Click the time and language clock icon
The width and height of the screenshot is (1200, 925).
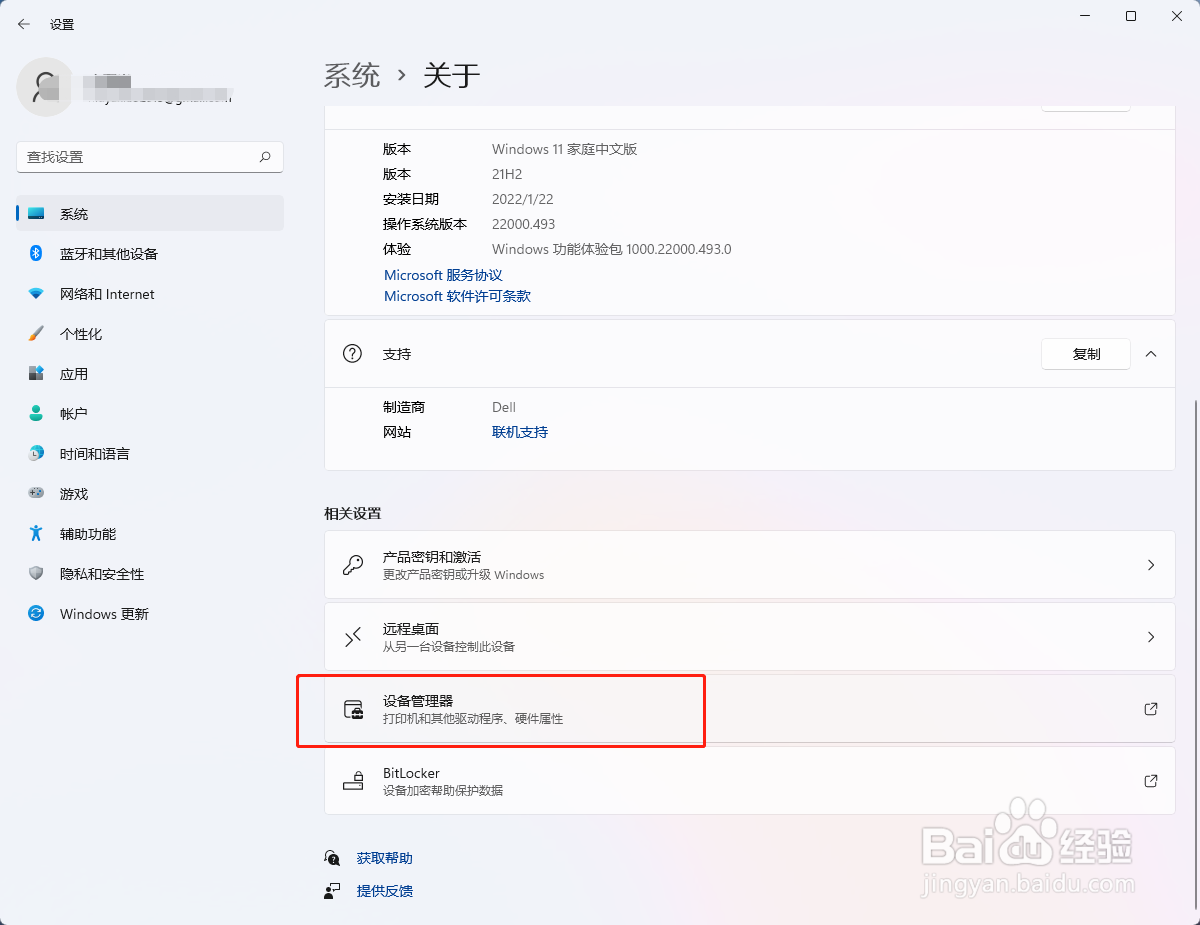point(36,454)
